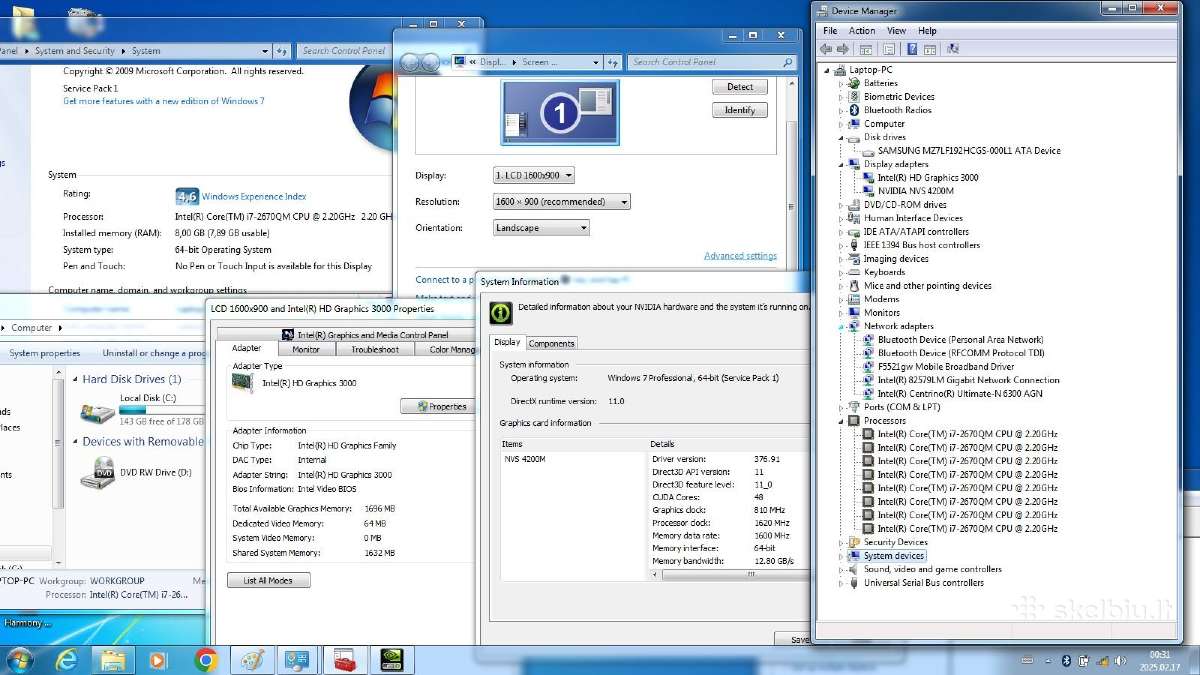Open Paint from the taskbar
Image resolution: width=1200 pixels, height=675 pixels.
coord(250,660)
